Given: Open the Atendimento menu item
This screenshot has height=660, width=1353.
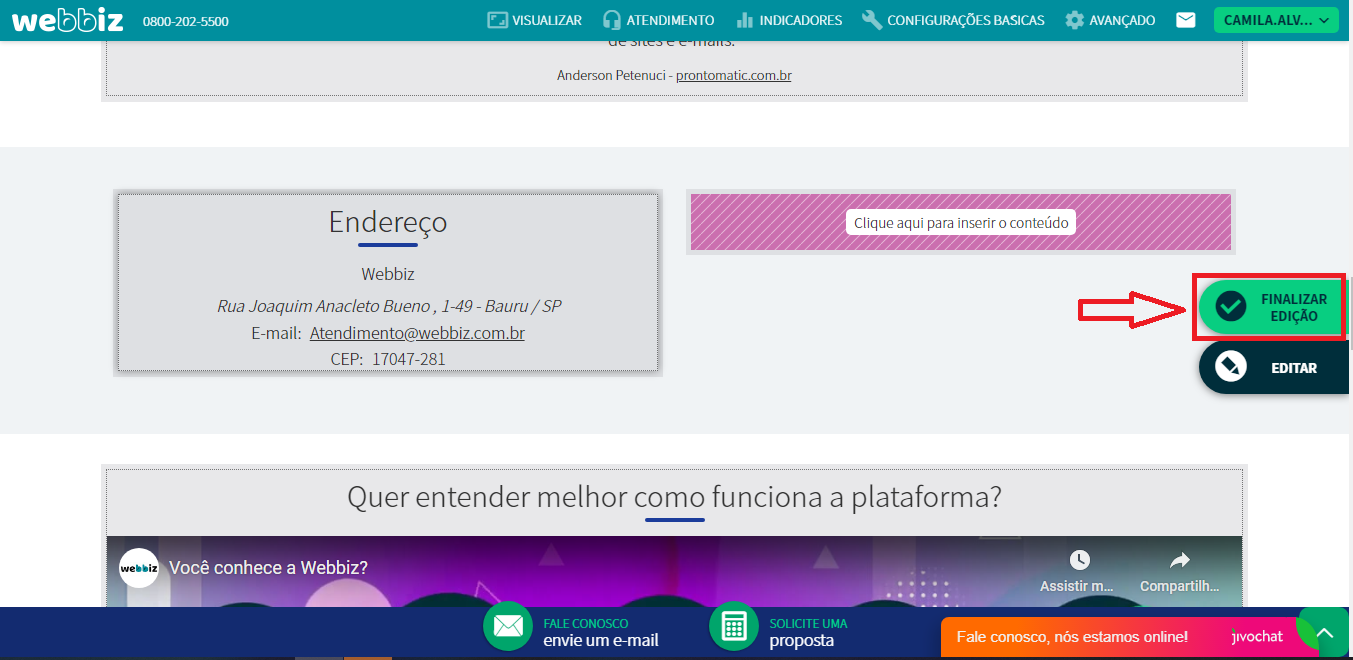Looking at the screenshot, I should pos(658,20).
